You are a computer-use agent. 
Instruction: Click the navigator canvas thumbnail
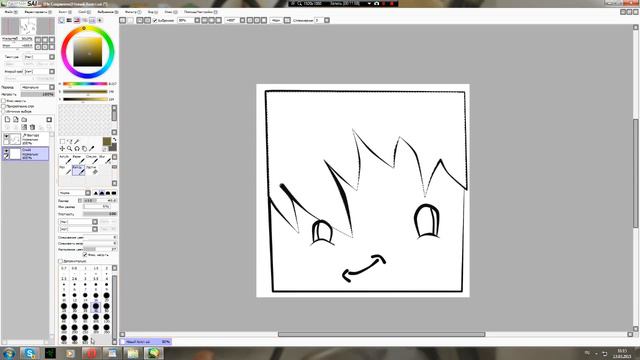tap(28, 26)
